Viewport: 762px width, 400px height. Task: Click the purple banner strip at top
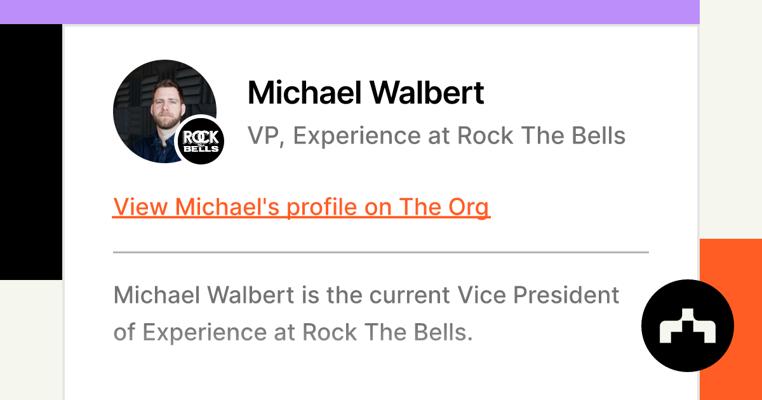tap(349, 11)
